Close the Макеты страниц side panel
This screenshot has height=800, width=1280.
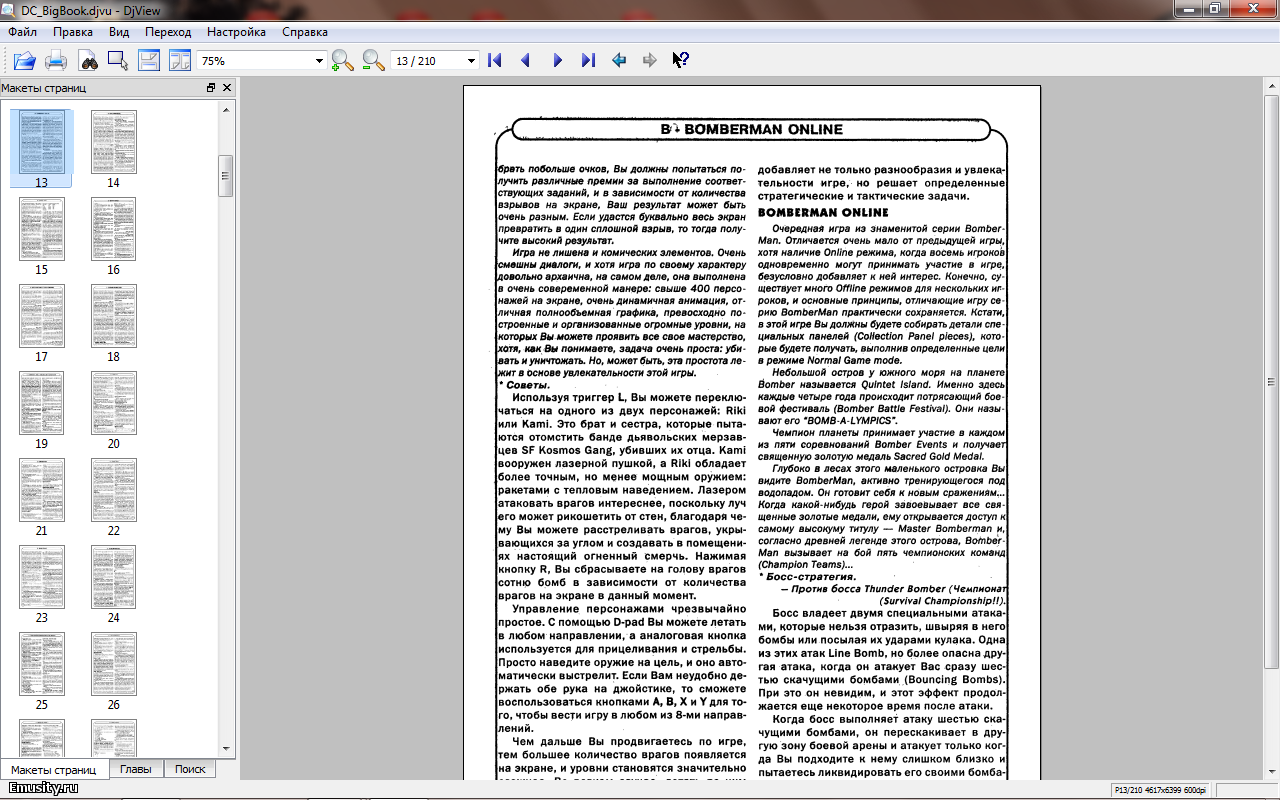pyautogui.click(x=227, y=88)
